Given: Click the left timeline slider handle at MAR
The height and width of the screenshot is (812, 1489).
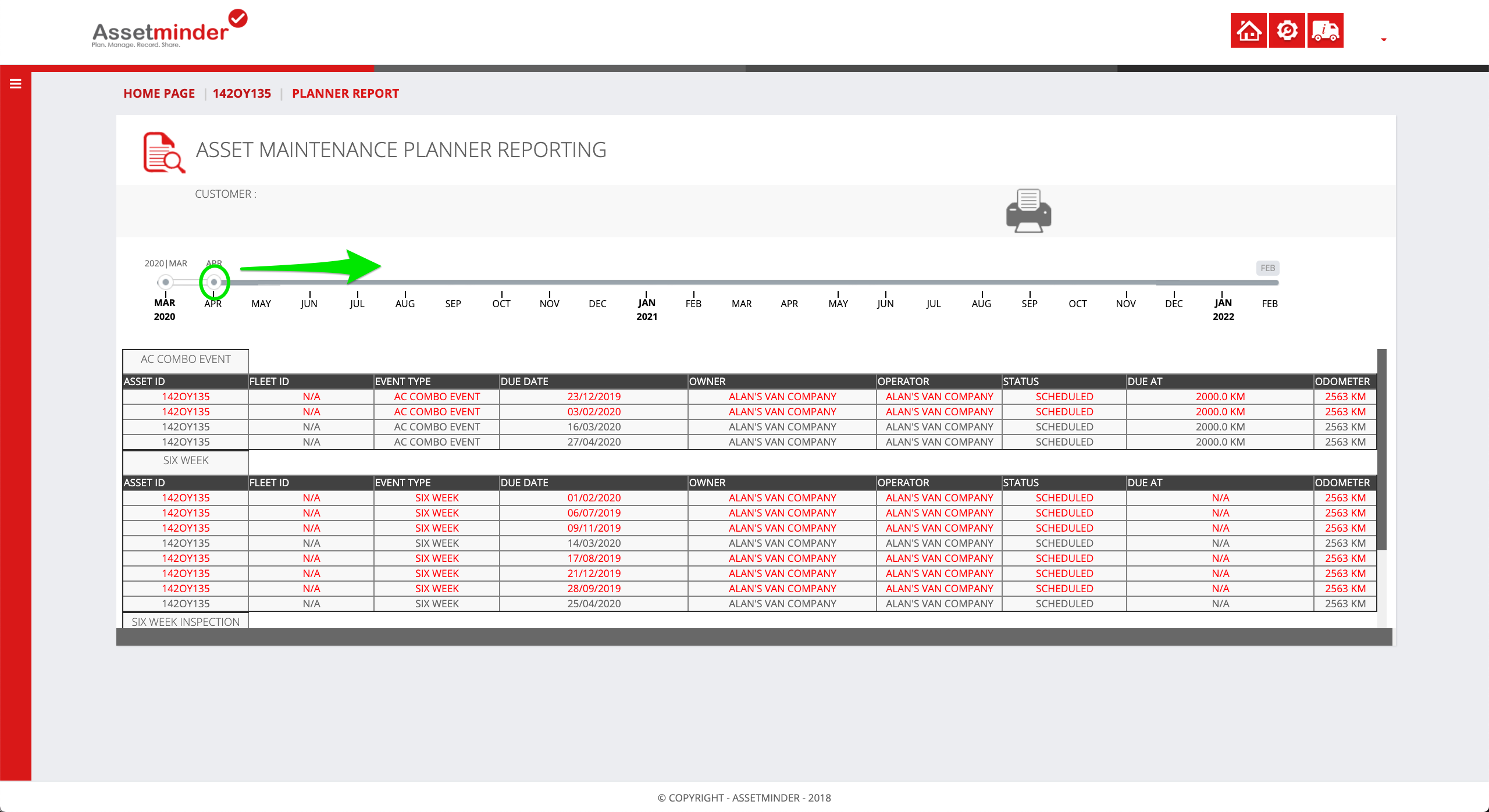Looking at the screenshot, I should pyautogui.click(x=166, y=282).
